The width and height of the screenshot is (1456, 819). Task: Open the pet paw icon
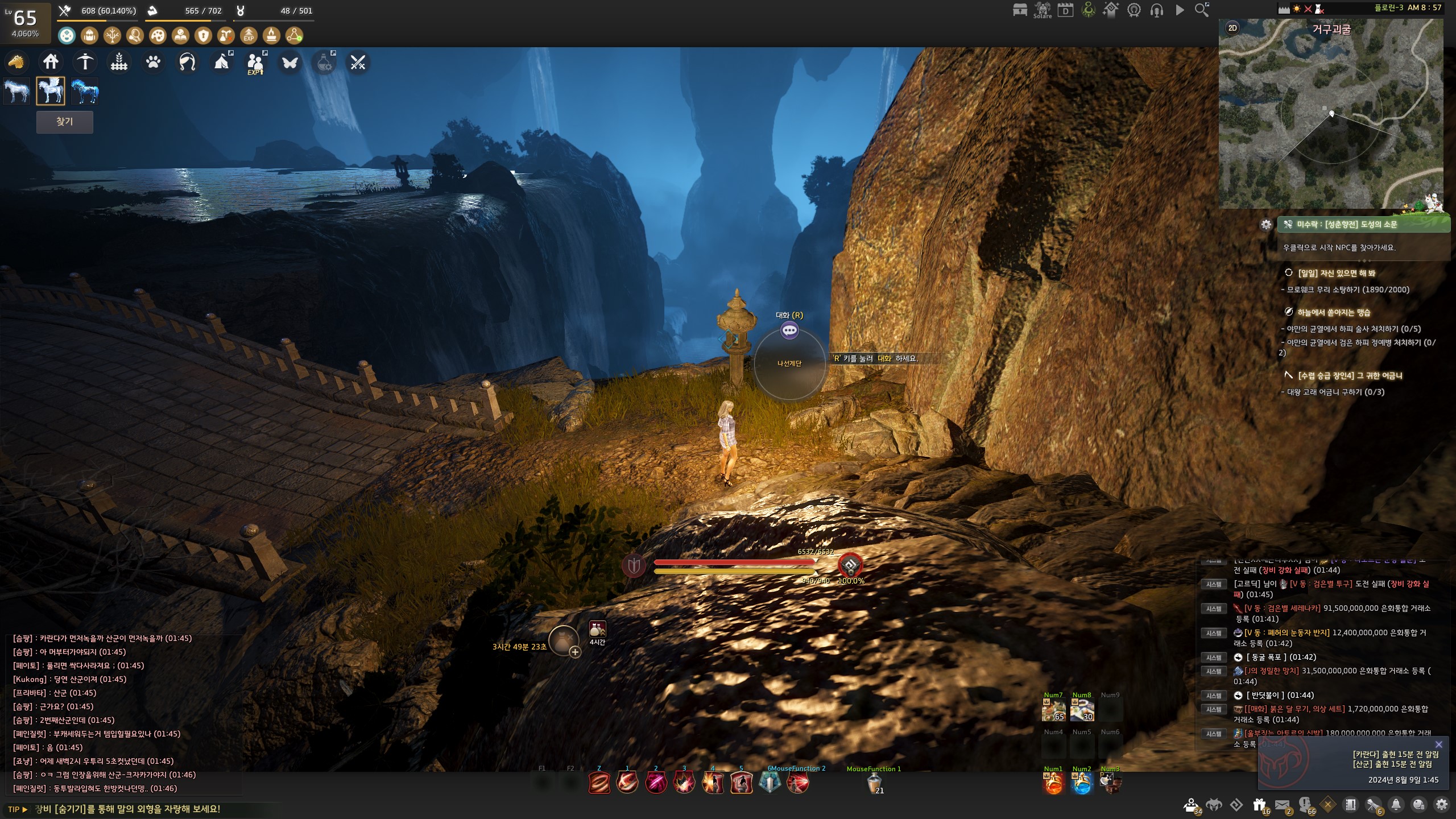click(x=153, y=62)
